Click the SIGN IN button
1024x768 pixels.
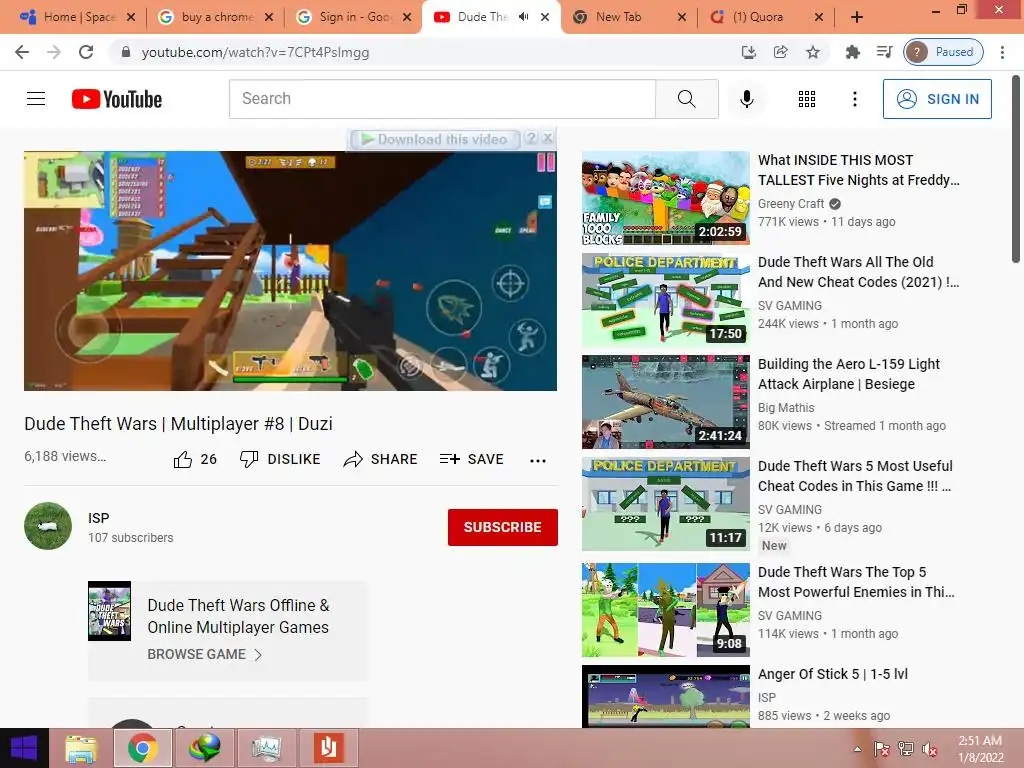point(937,99)
